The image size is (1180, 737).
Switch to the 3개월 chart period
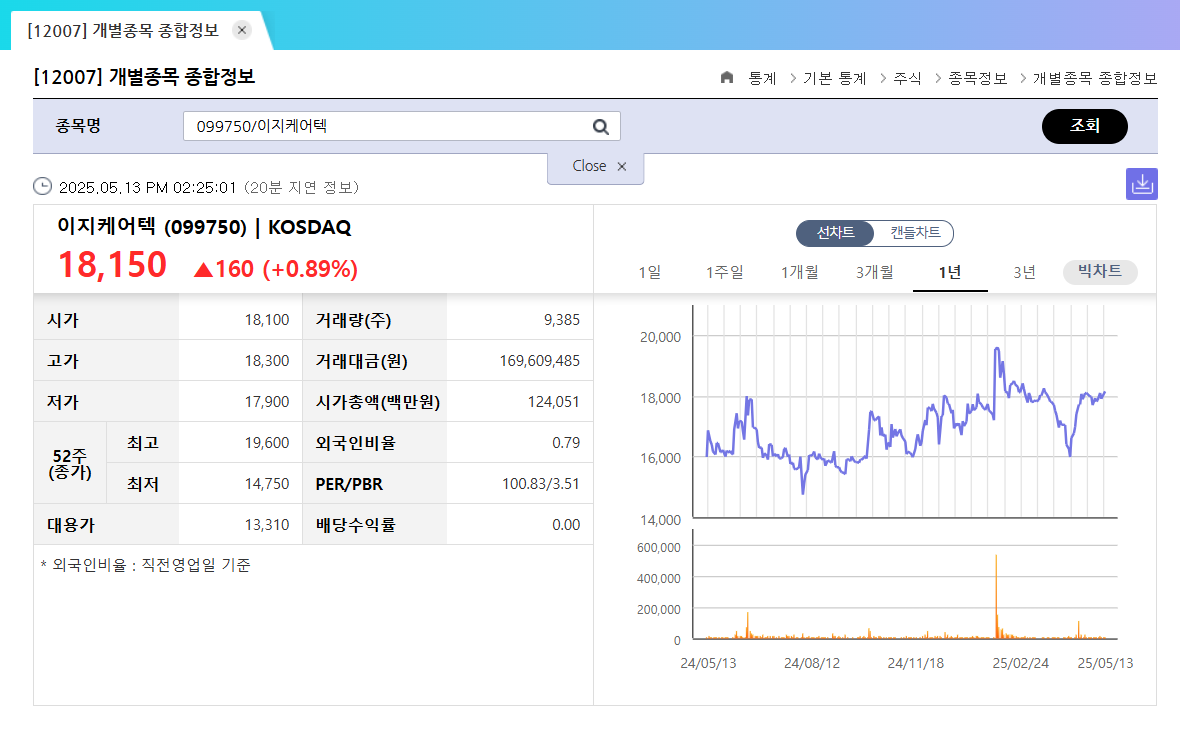[x=873, y=271]
